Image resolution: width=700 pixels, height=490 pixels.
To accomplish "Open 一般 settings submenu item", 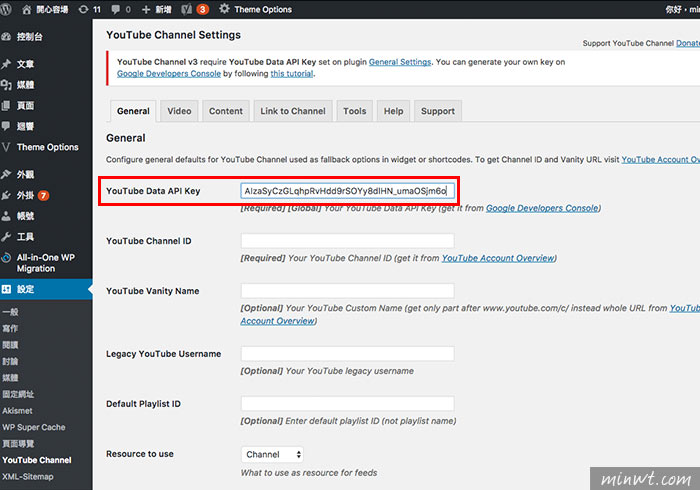I will coord(10,312).
